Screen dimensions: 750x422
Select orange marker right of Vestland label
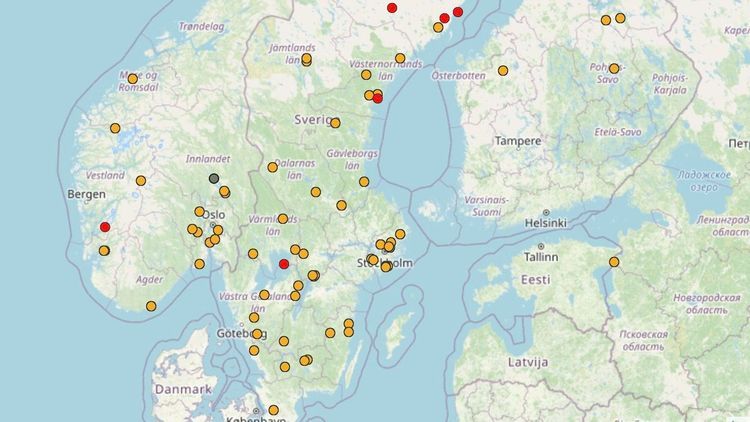pyautogui.click(x=141, y=181)
